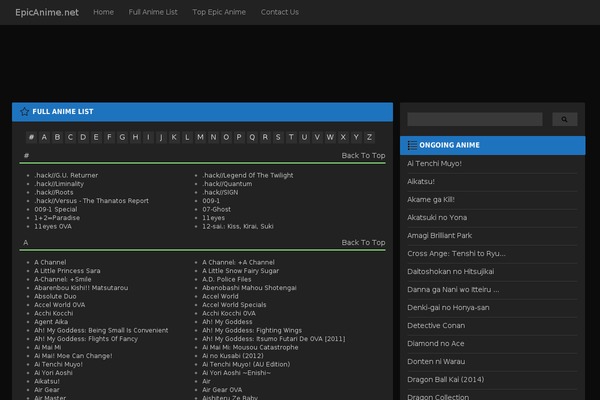This screenshot has width=600, height=400.
Task: Open 07-Ghost anime link
Action: (x=216, y=209)
